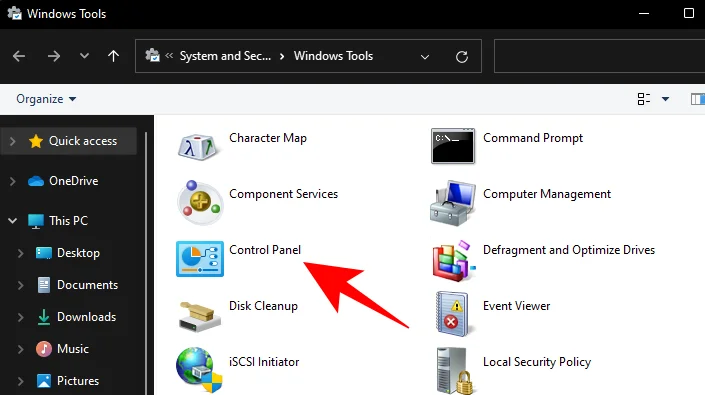Viewport: 705px width, 395px height.
Task: Open the Organize menu
Action: pos(46,99)
